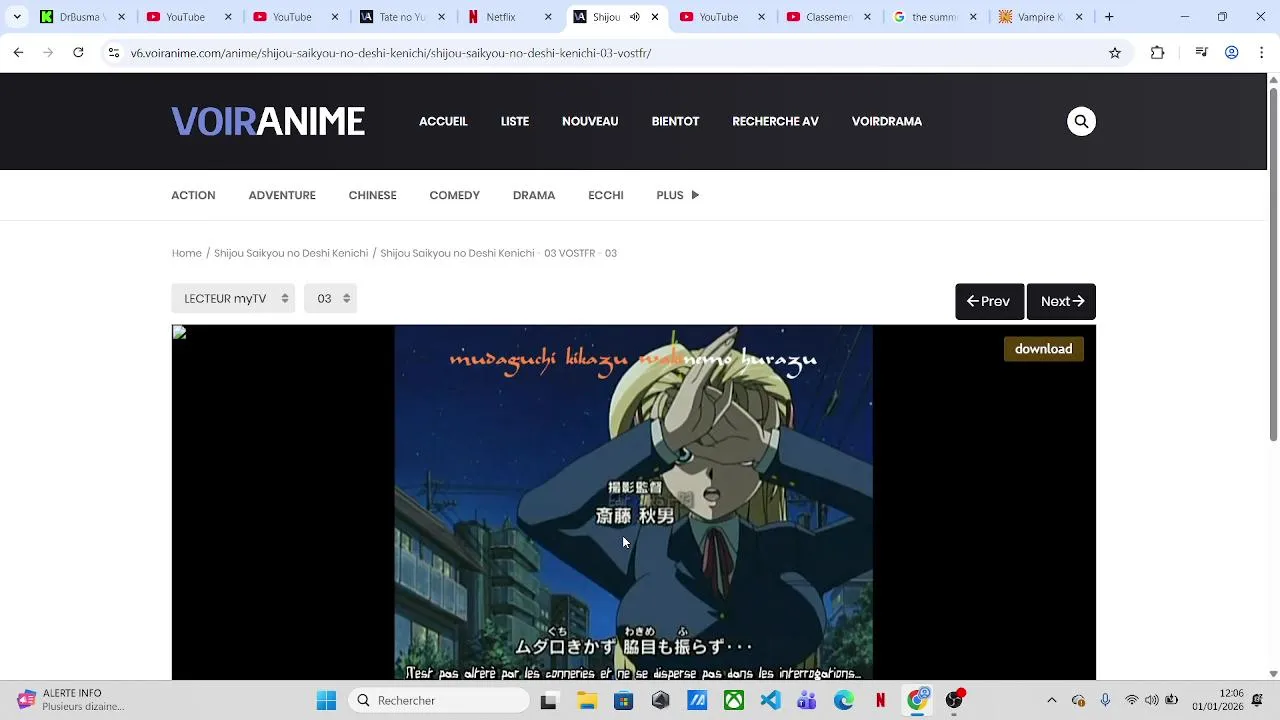This screenshot has height=720, width=1280.
Task: Click the Home breadcrumb link
Action: click(x=186, y=253)
